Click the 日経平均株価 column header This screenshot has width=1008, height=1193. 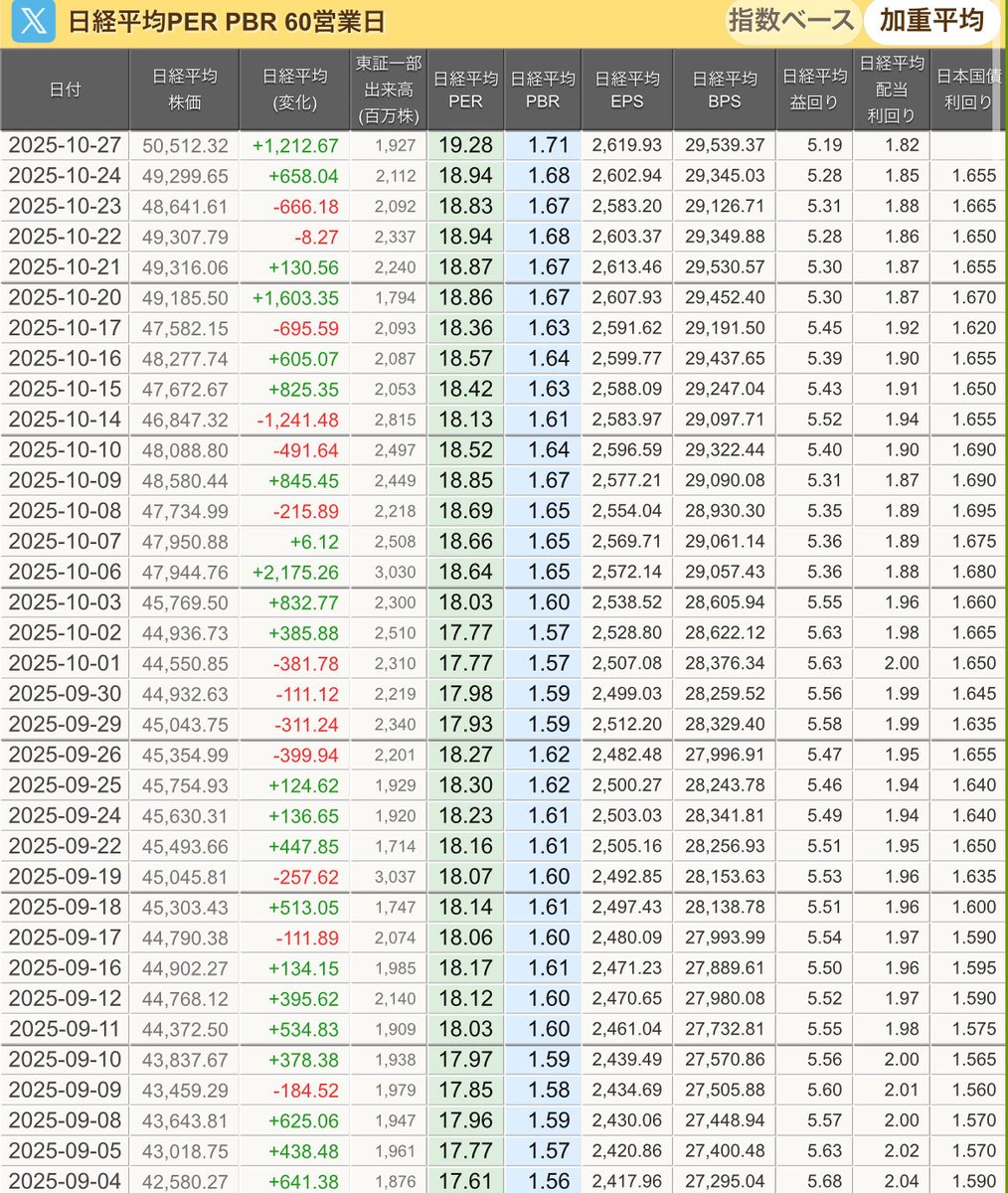click(184, 89)
